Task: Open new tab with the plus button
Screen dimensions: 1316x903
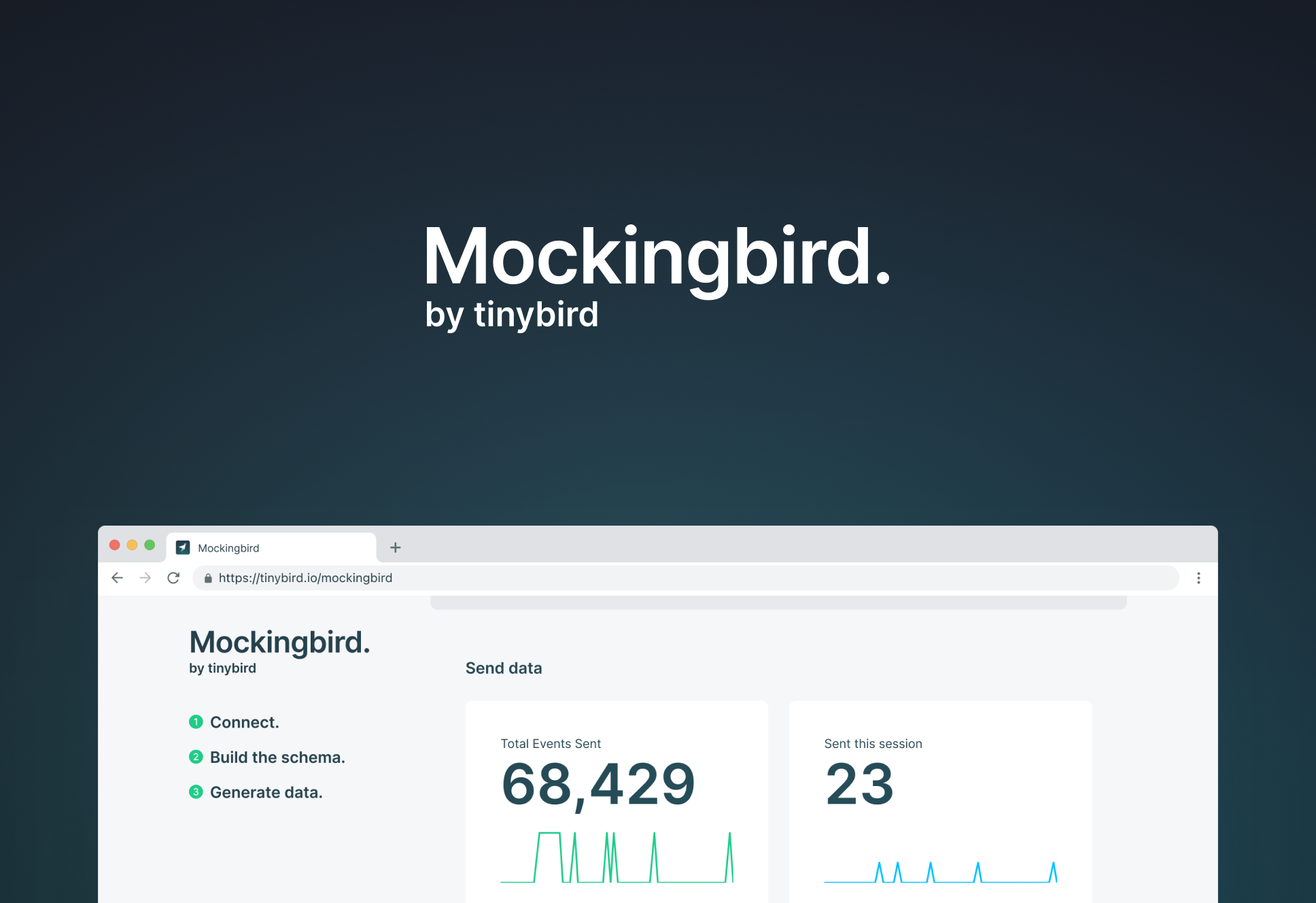Action: tap(395, 548)
